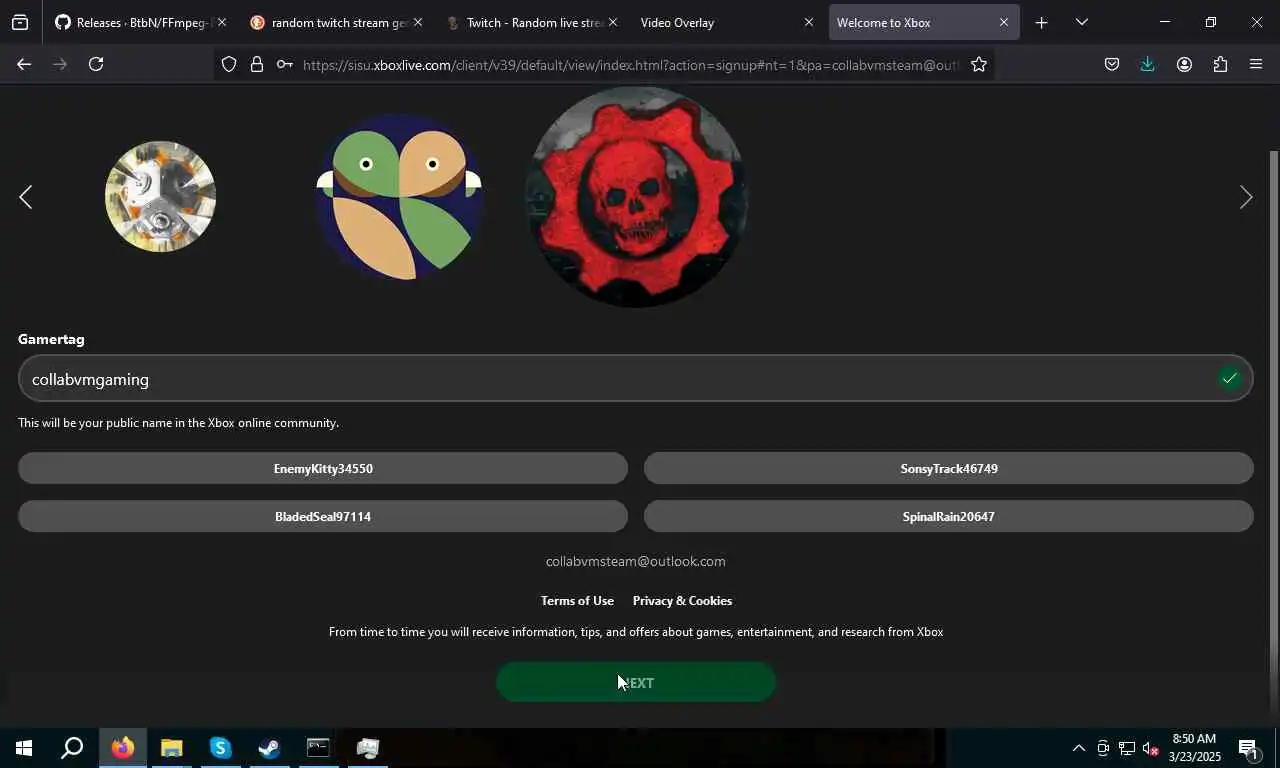Open Steam from the taskbar
1280x768 pixels.
point(269,748)
